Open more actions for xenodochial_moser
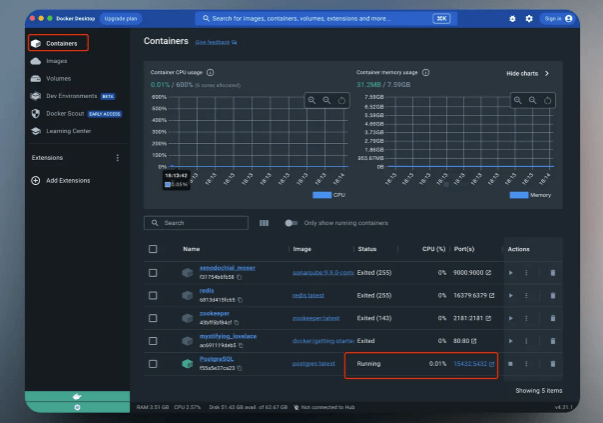 coord(526,273)
